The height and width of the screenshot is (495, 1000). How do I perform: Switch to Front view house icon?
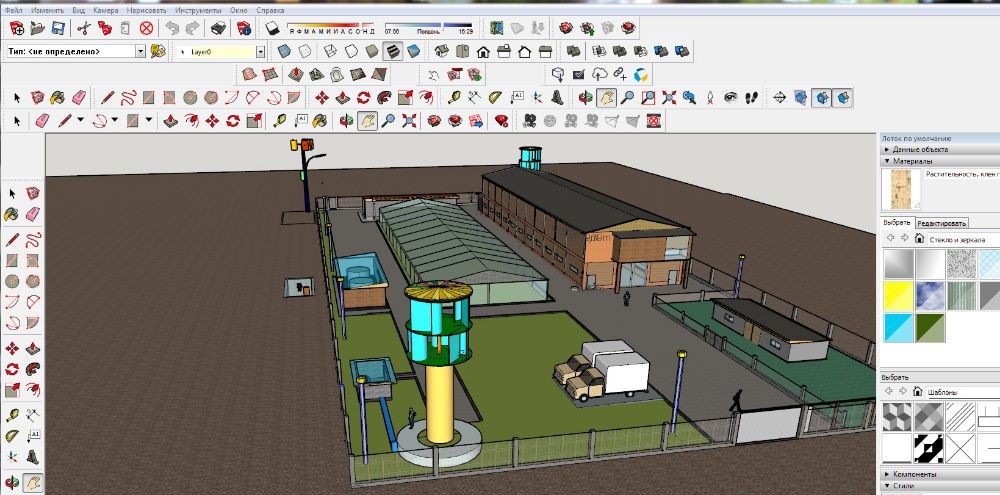[483, 52]
